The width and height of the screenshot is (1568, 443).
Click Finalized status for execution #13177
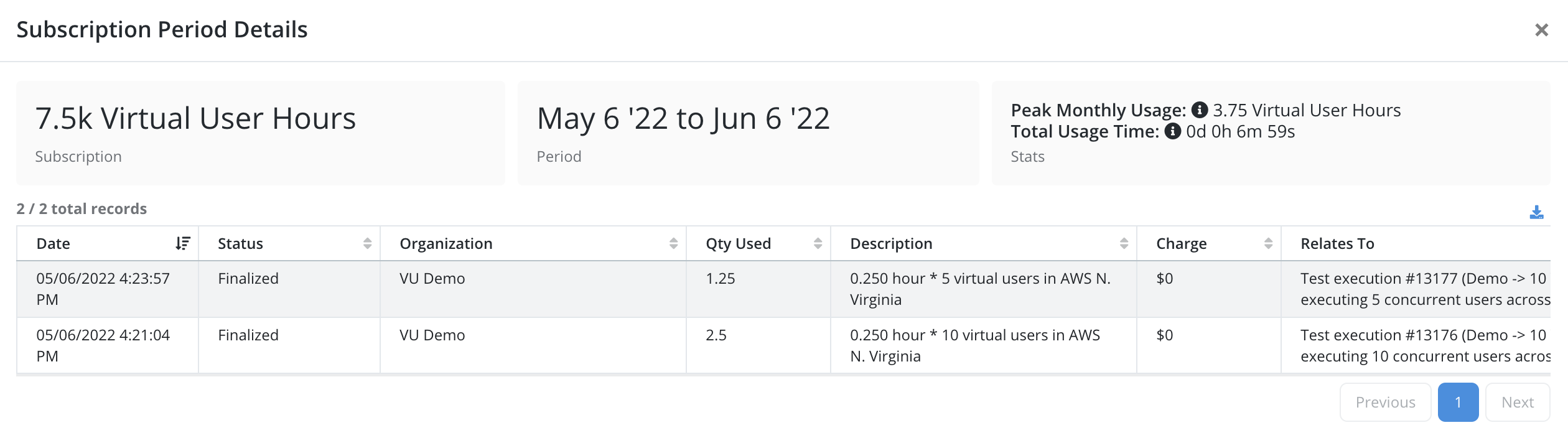coord(248,279)
